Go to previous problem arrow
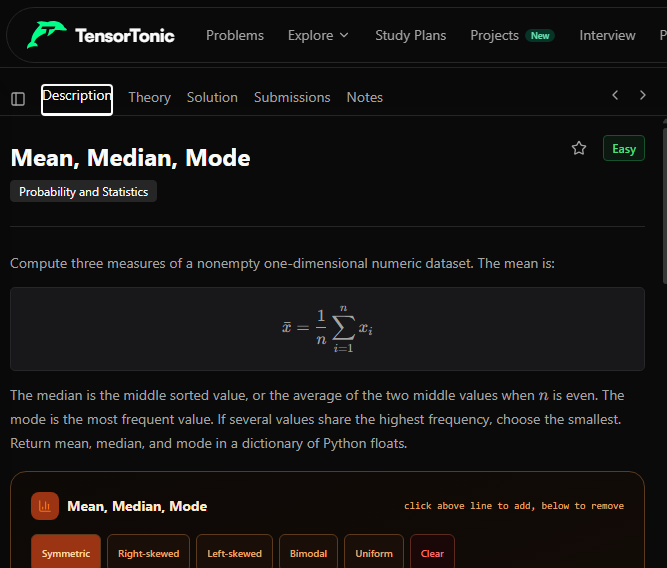 click(x=615, y=95)
